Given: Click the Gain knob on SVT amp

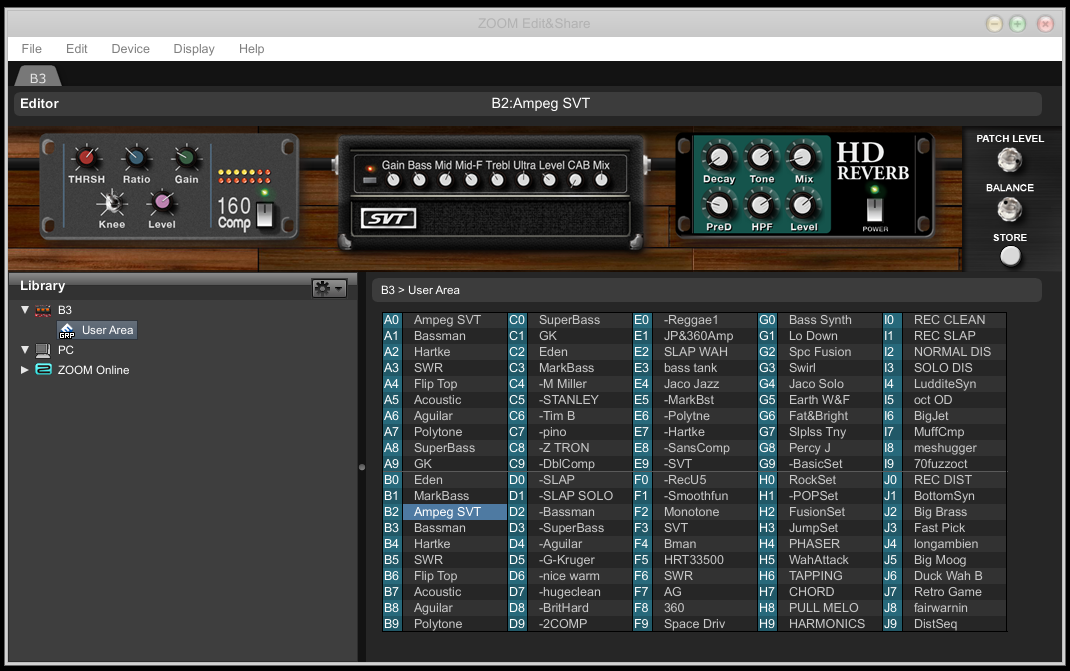Looking at the screenshot, I should tap(393, 180).
